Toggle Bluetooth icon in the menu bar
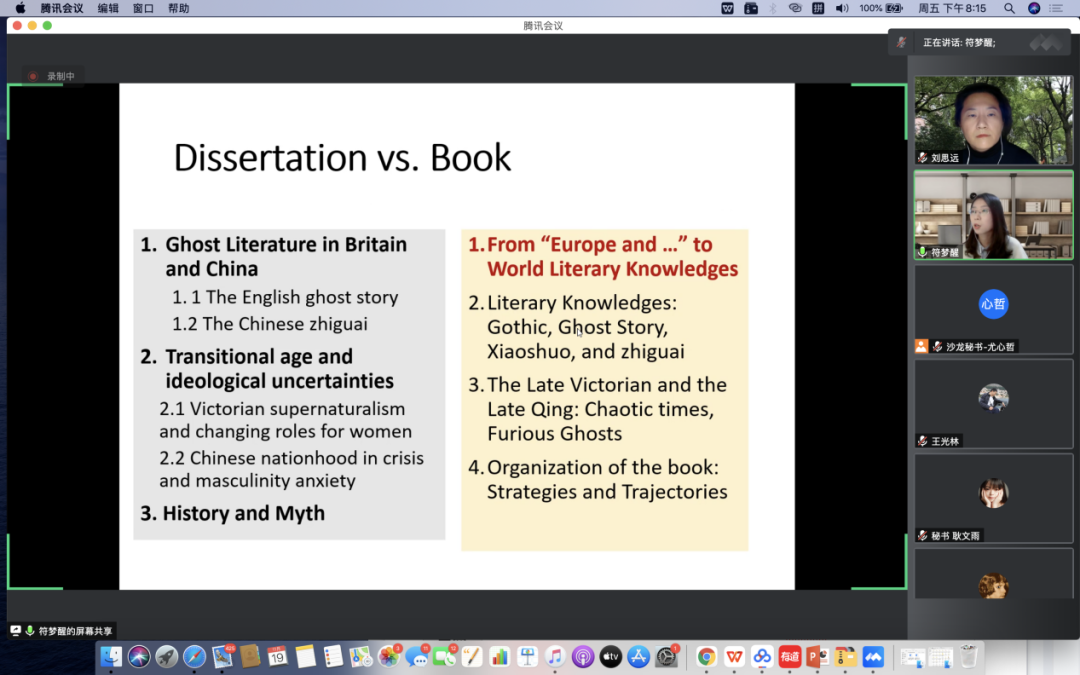The height and width of the screenshot is (675, 1080). point(772,8)
